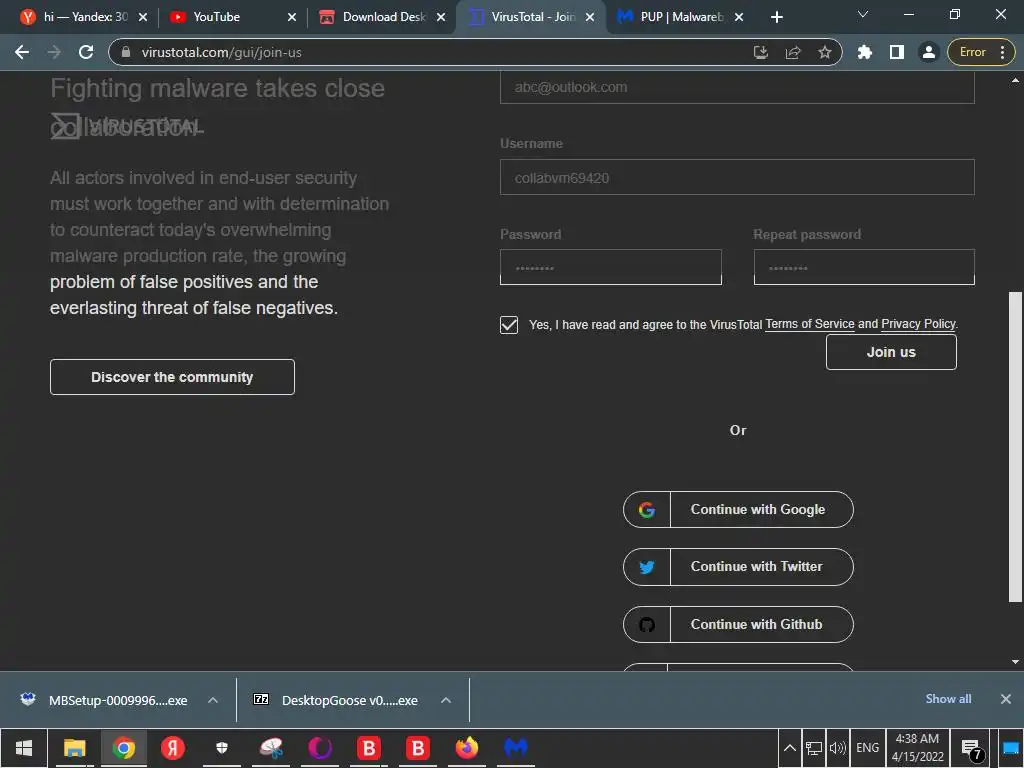Screen dimensions: 1024x768
Task: Expand options for MBSetup download
Action: (x=213, y=700)
